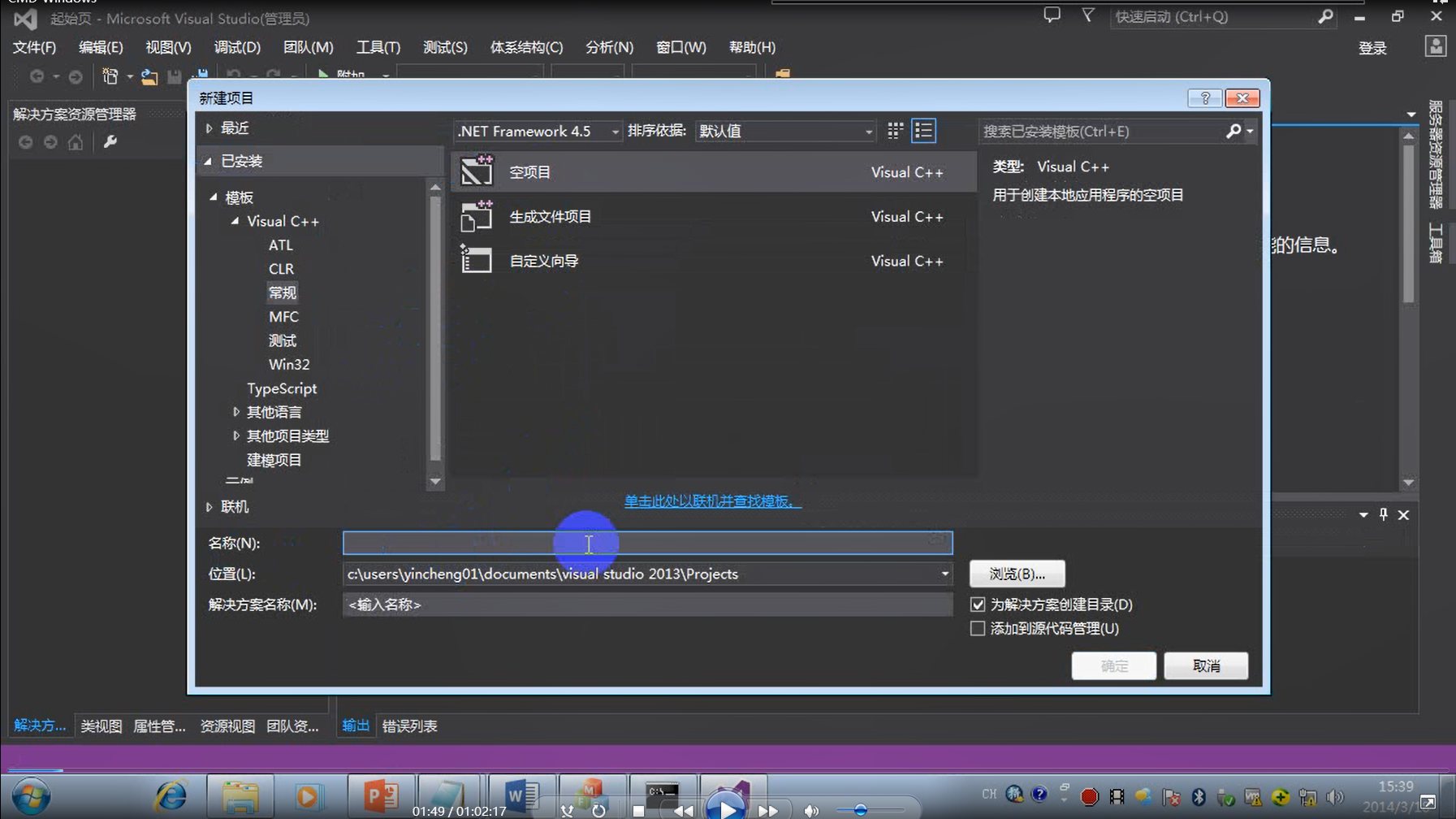Viewport: 1456px width, 819px height.
Task: Click the feedback speech bubble icon
Action: 1052,15
